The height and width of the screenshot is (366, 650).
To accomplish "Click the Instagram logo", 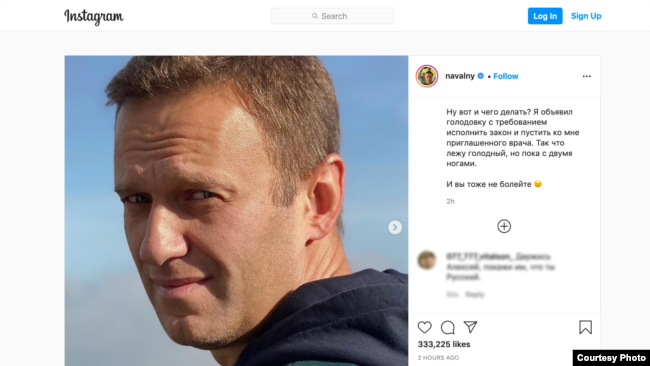I will 94,17.
